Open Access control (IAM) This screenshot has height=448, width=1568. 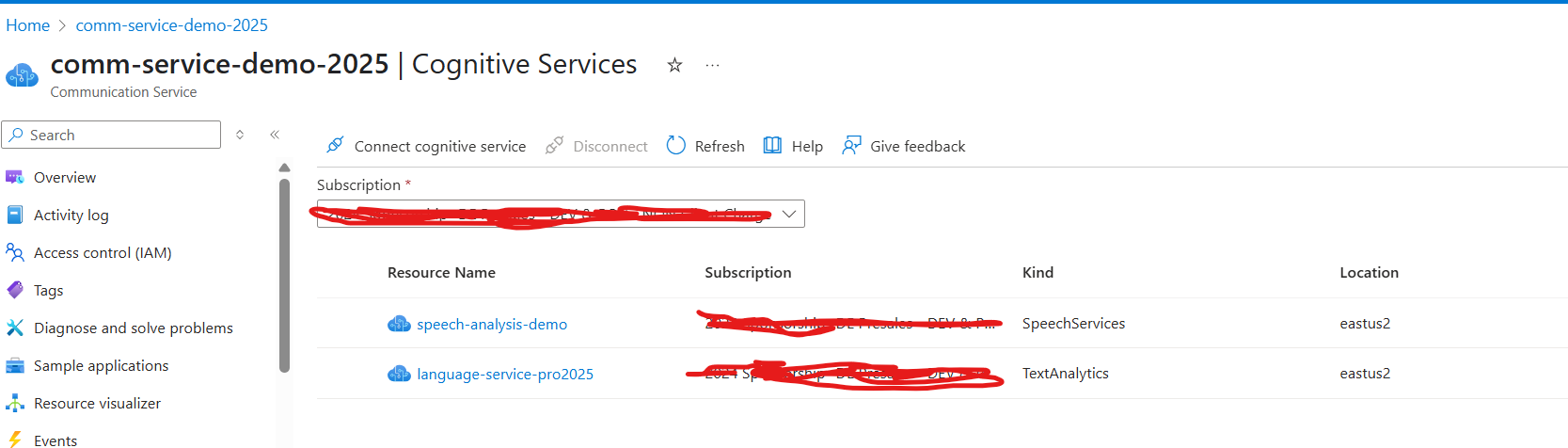coord(103,252)
